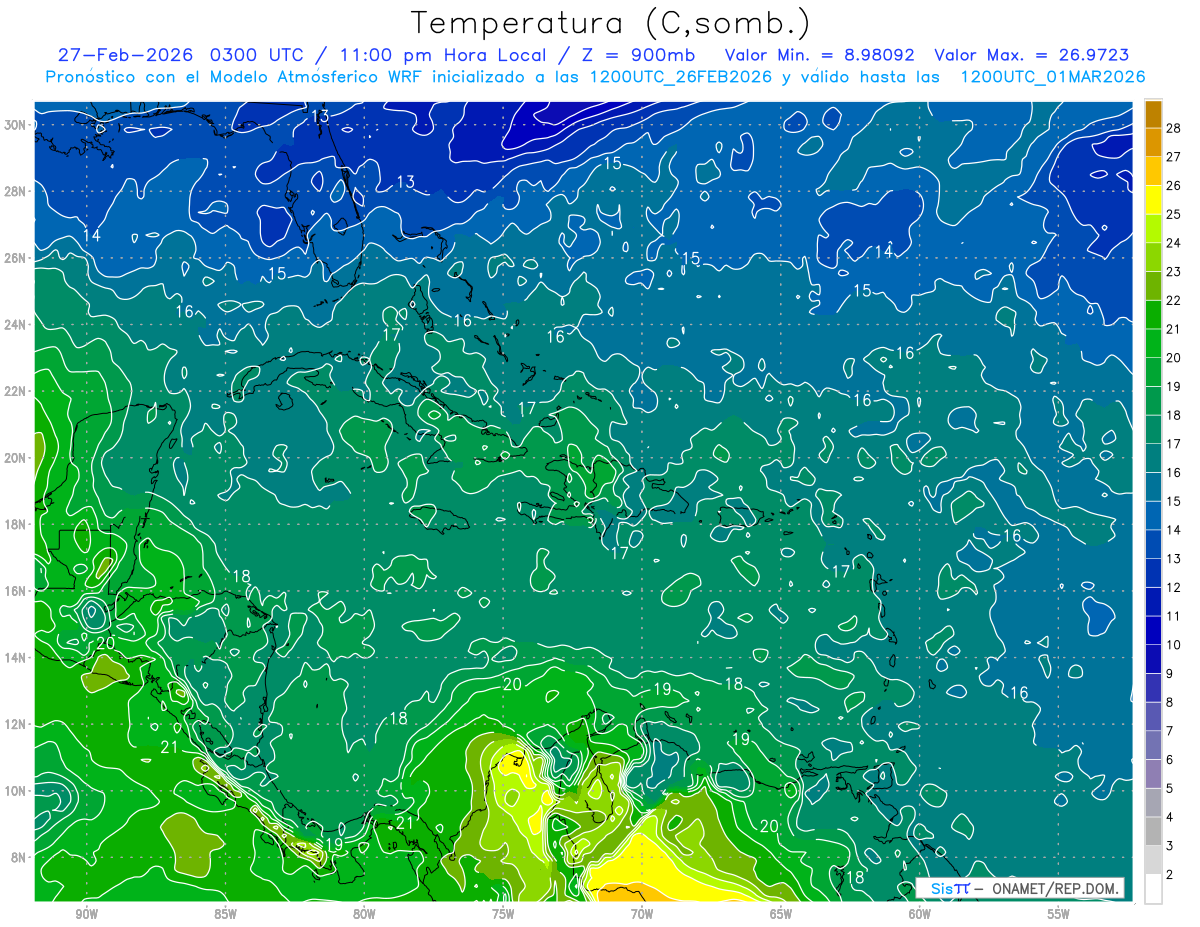Click the SisTT logo on the map
Image resolution: width=1200 pixels, height=927 pixels.
click(x=950, y=888)
